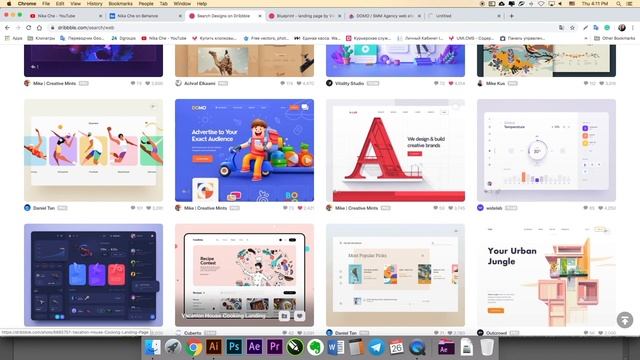Close the Blueprint landing page tab
The height and width of the screenshot is (360, 640).
[339, 16]
